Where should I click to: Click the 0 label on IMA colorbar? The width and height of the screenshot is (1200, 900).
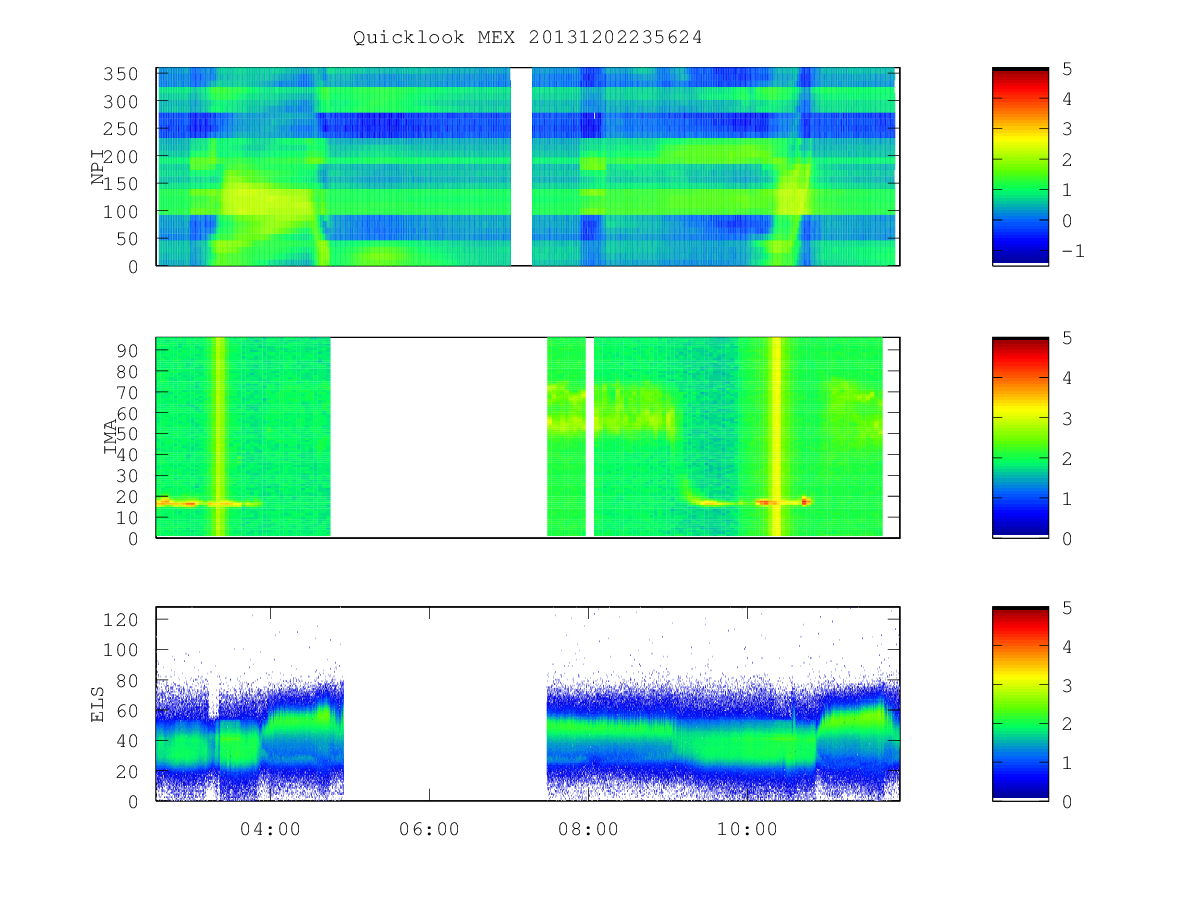1066,538
